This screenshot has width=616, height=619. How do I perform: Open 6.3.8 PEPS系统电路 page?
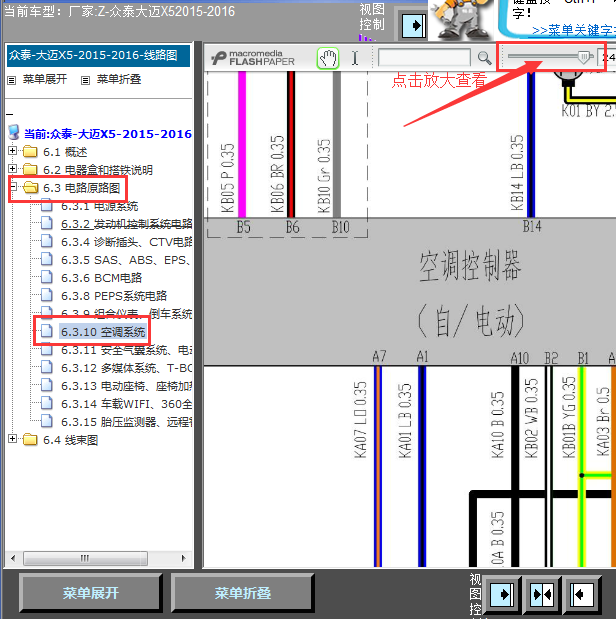pos(114,296)
